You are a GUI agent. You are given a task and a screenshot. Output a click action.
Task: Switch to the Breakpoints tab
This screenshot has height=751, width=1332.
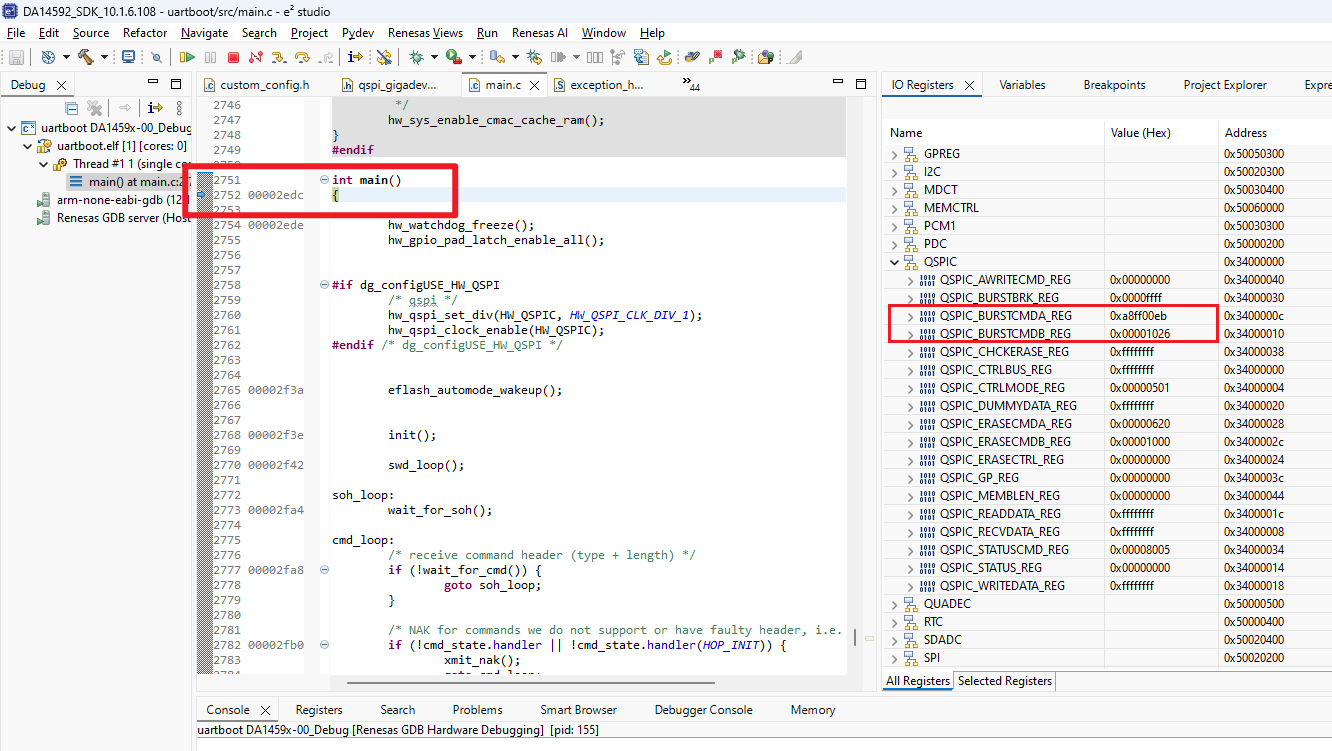pos(1114,85)
